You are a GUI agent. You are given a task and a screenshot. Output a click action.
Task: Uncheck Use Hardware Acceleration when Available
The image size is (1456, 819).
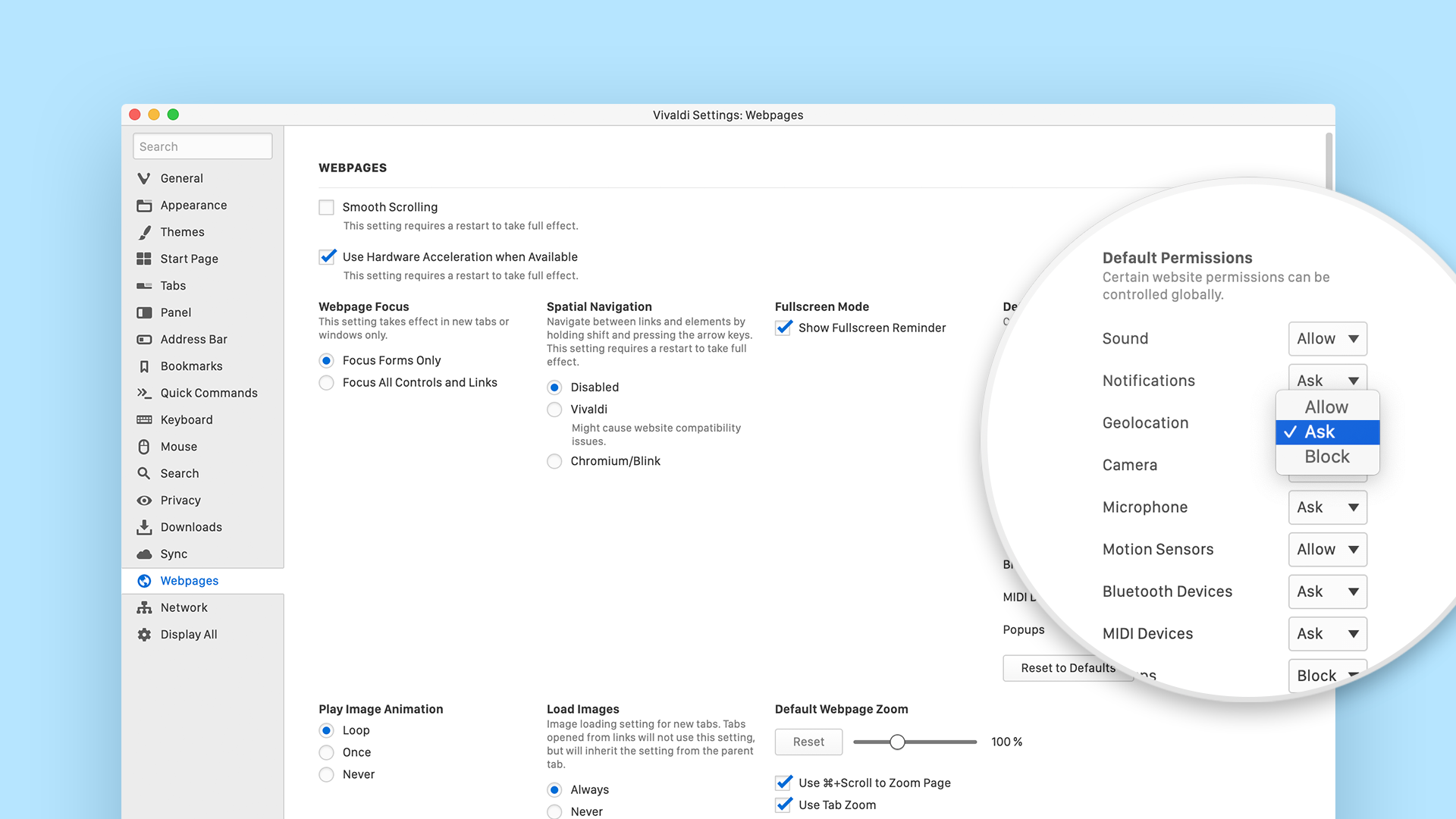click(x=327, y=257)
